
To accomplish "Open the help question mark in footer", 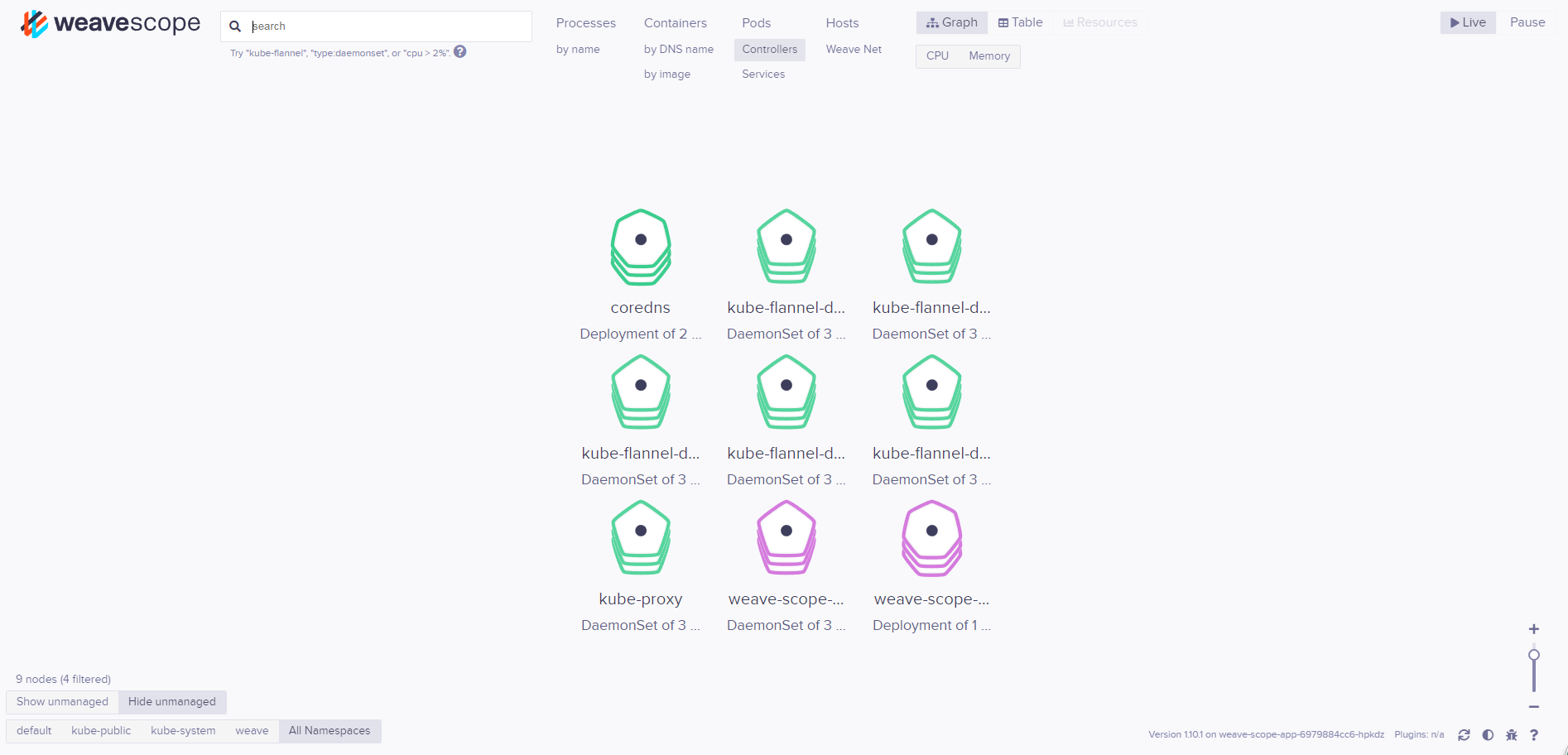I will [x=1534, y=735].
